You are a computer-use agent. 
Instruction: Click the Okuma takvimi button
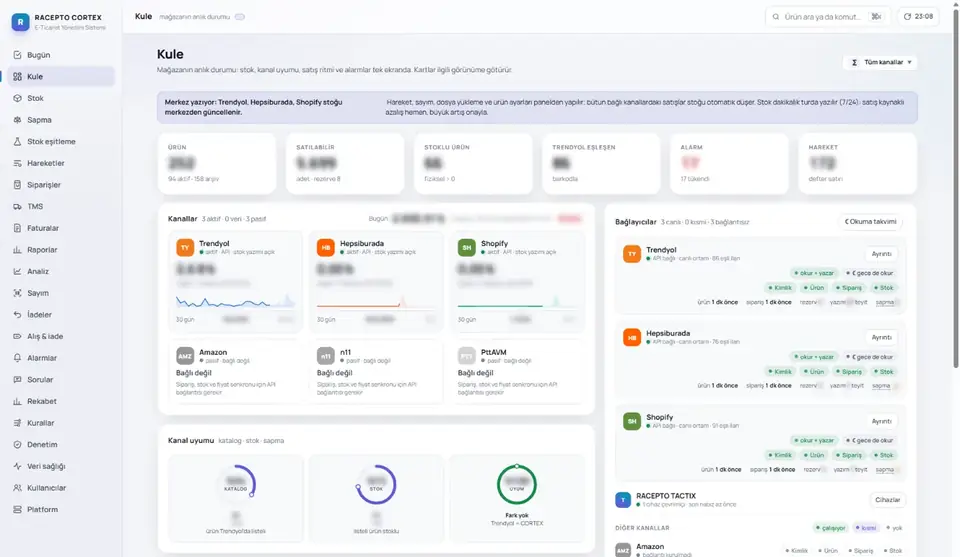(x=871, y=222)
